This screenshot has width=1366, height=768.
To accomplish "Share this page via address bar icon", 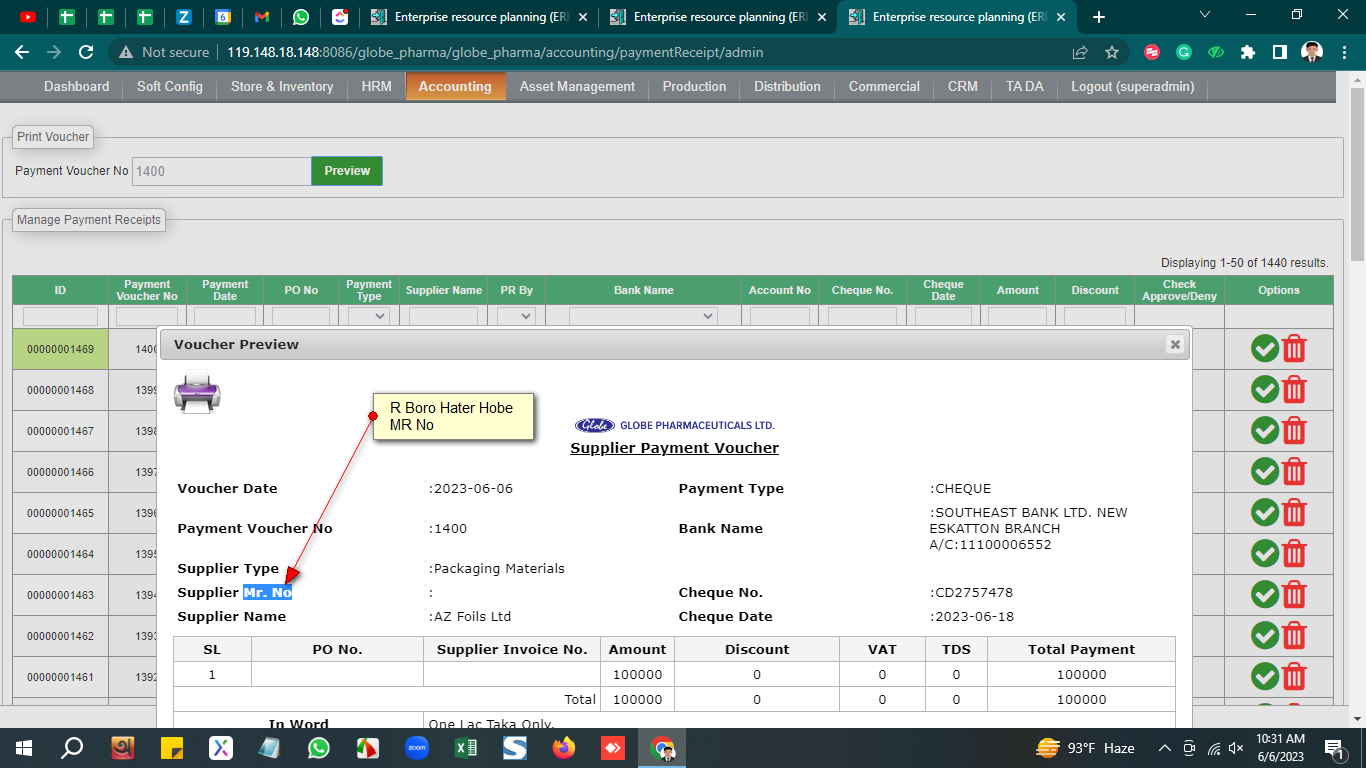I will (1080, 52).
